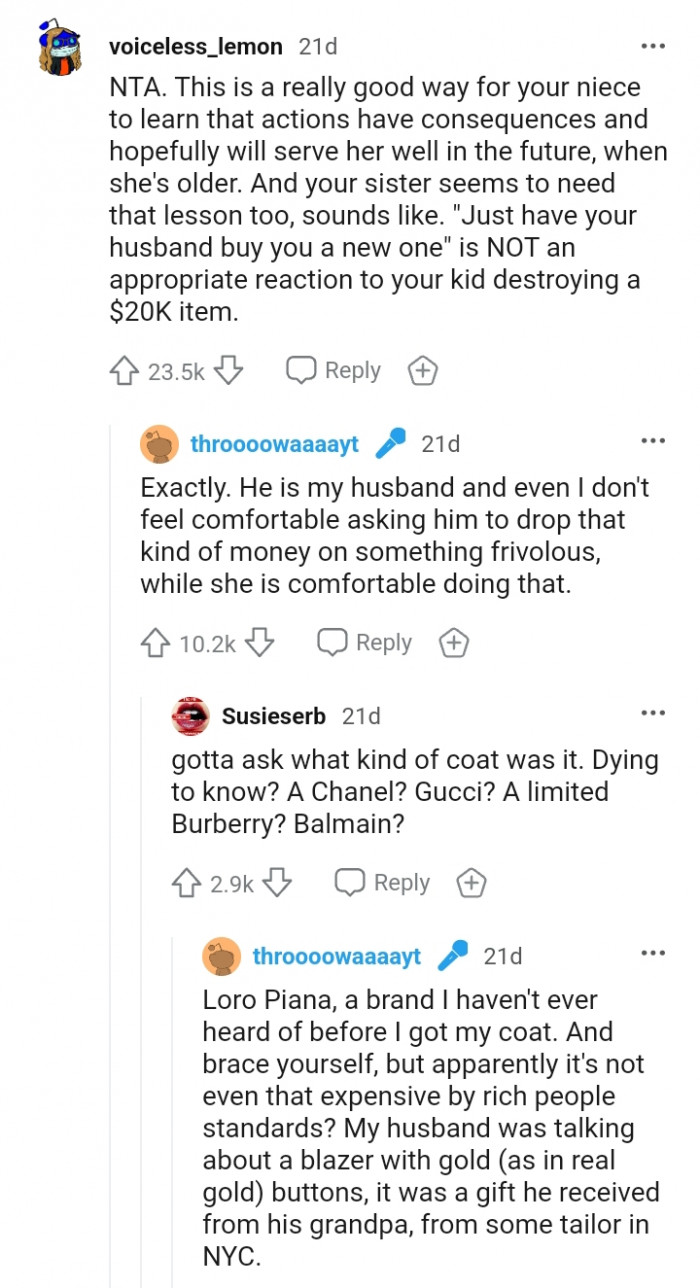Open three-dot menu on the Loro Piana reply
Screen dimensions: 700x1288
click(653, 953)
